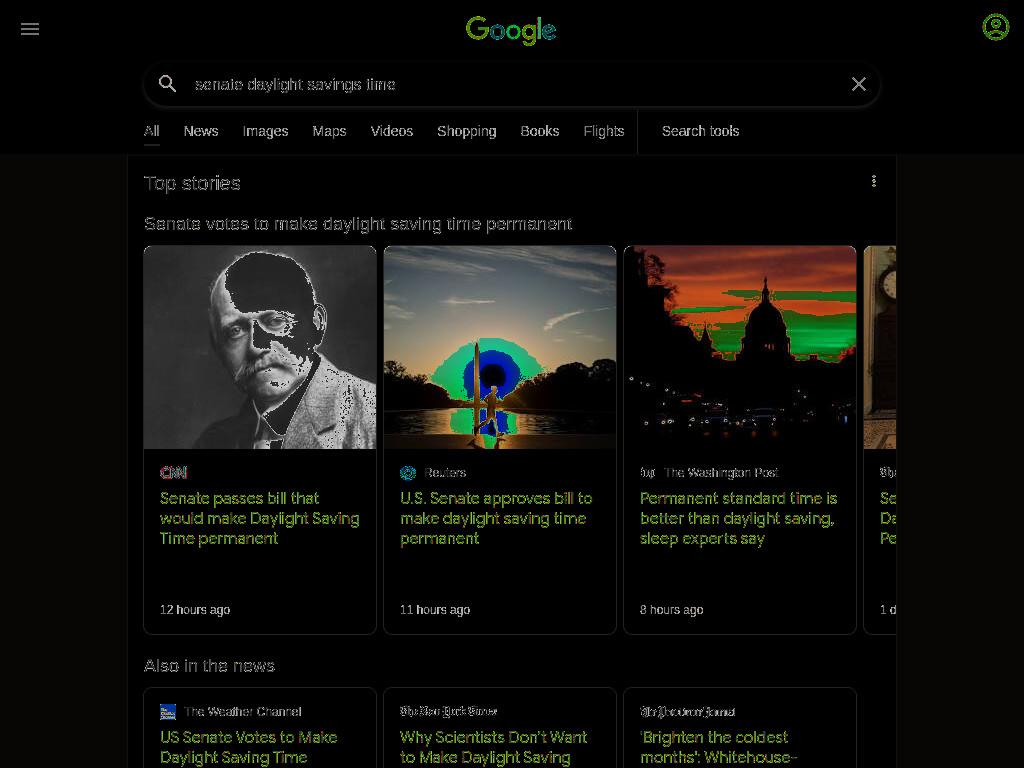
Task: Open Reuters headline U.S. Senate approves bill
Action: click(496, 519)
